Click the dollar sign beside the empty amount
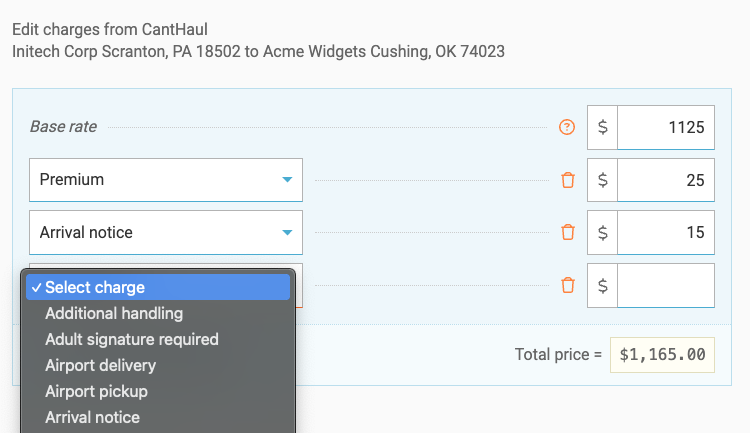The width and height of the screenshot is (750, 433). (602, 285)
